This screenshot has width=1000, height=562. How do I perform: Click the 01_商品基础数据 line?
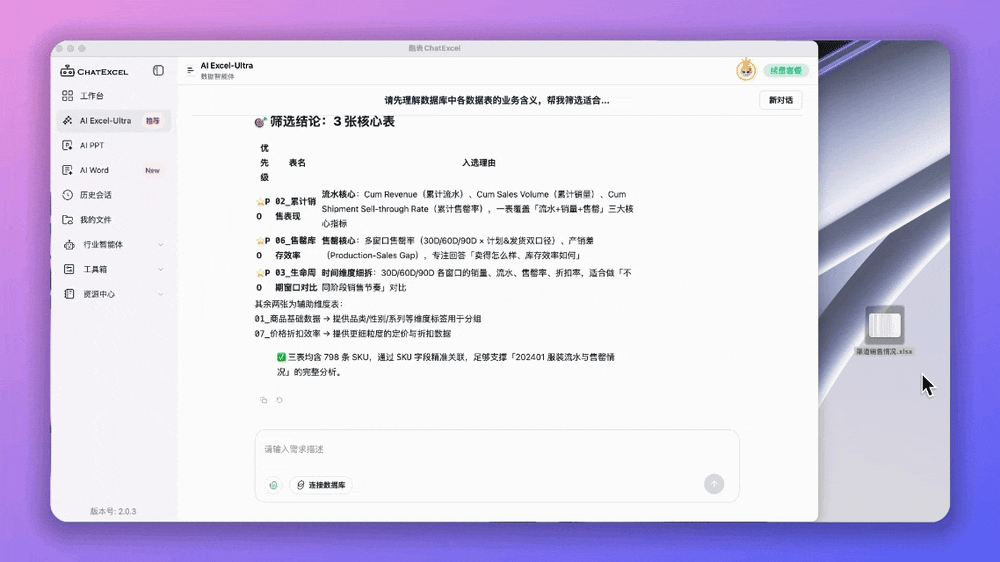point(368,318)
